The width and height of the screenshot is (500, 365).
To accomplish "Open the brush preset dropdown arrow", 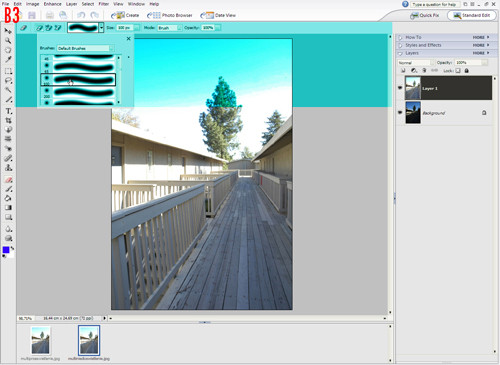I will [101, 28].
